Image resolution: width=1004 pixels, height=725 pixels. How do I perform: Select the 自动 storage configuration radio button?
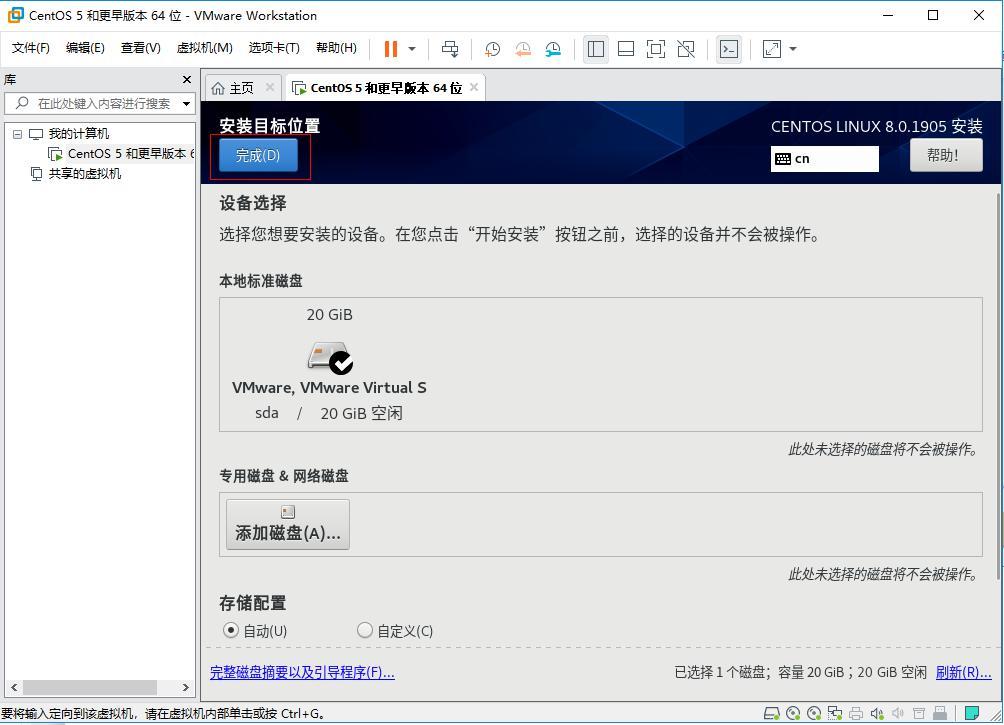pos(231,630)
